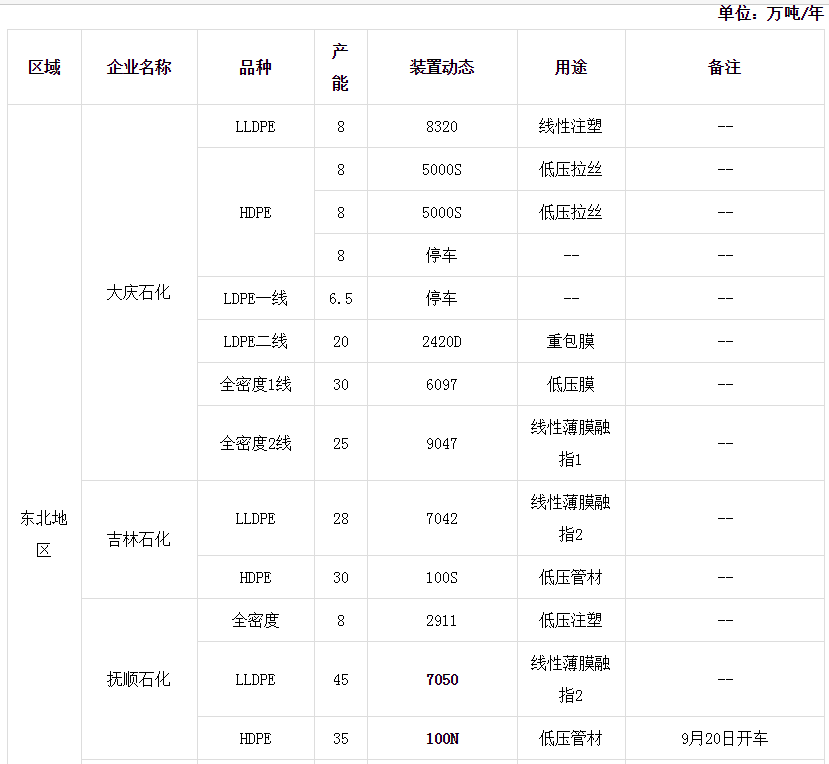Click the -- remark in the 2911 row

click(x=725, y=620)
